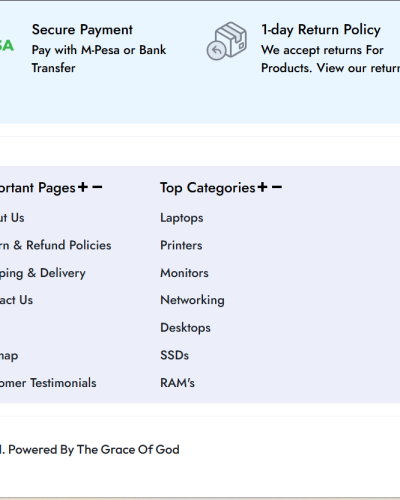The width and height of the screenshot is (400, 500).
Task: Click the green M-Pesa logo
Action: [7, 46]
